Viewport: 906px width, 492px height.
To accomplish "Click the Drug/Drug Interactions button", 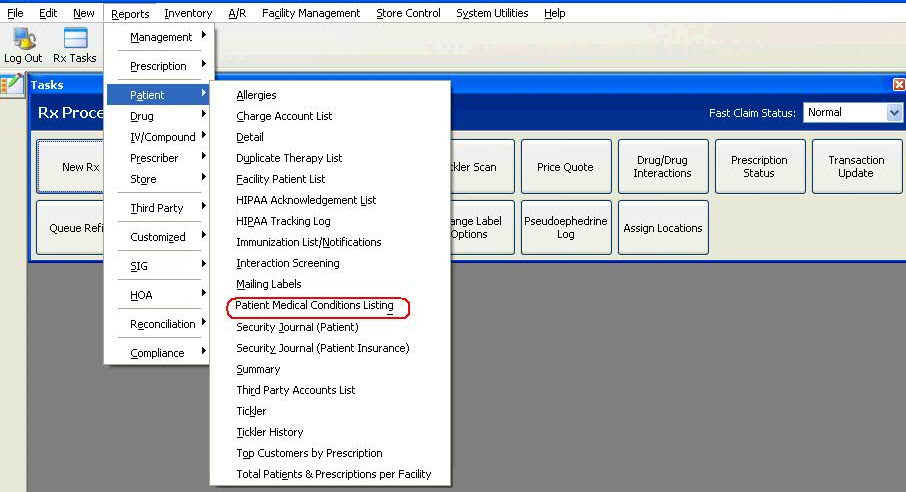I will (662, 167).
